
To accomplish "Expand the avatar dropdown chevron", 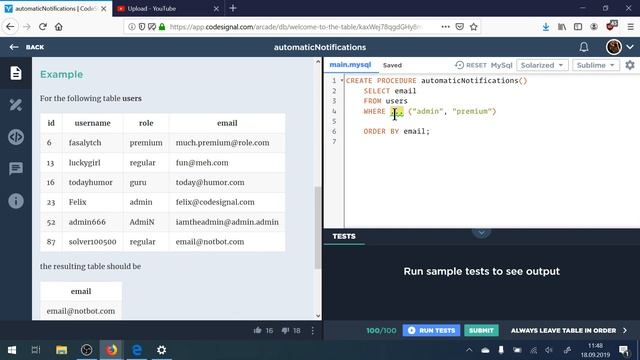I will pos(630,47).
